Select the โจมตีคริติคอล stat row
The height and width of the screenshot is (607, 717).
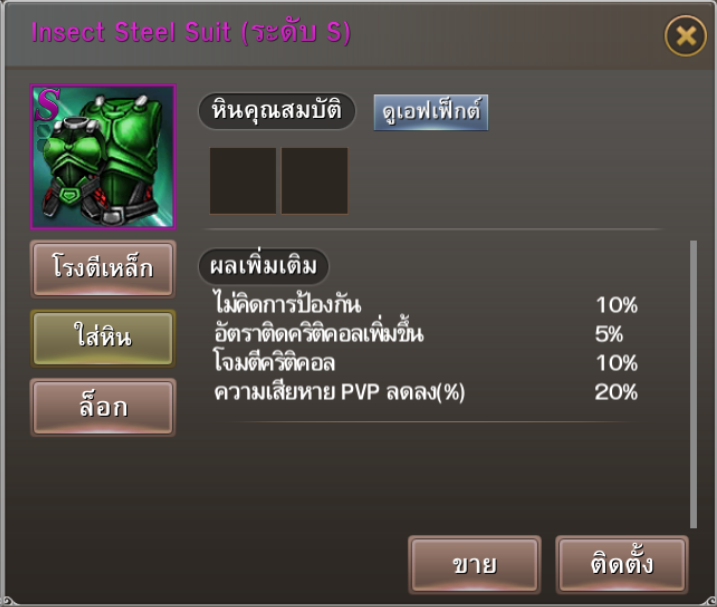point(425,363)
